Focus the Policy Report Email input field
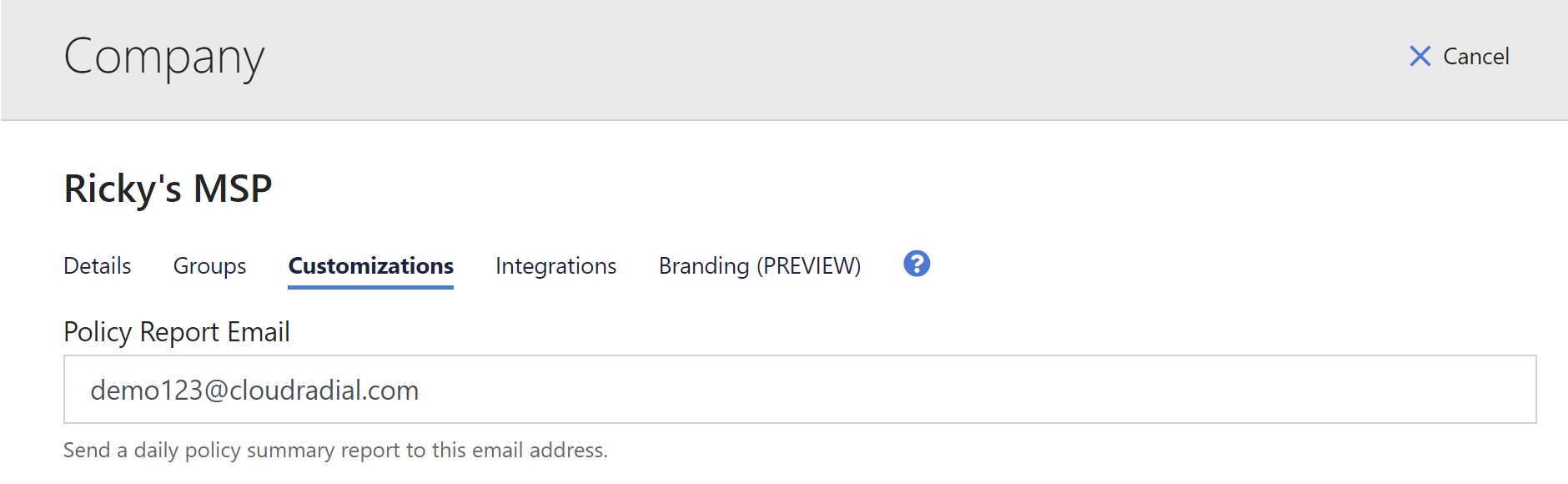This screenshot has height=484, width=1568. pyautogui.click(x=800, y=390)
